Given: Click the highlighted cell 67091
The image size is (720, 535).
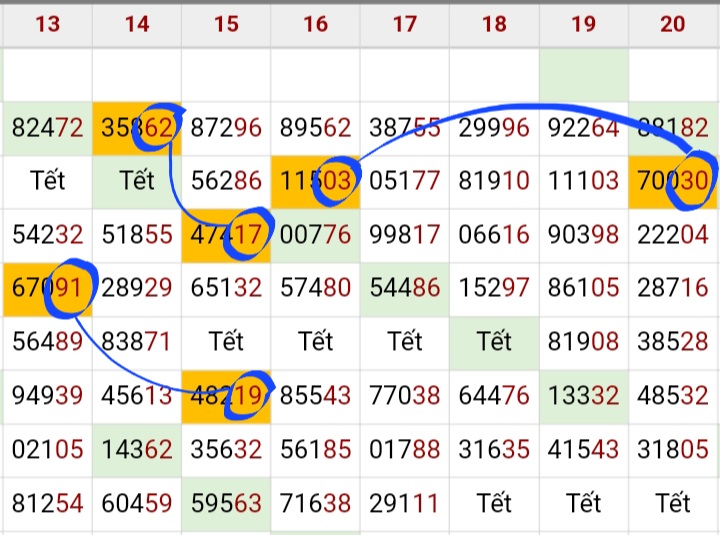Looking at the screenshot, I should coord(47,289).
